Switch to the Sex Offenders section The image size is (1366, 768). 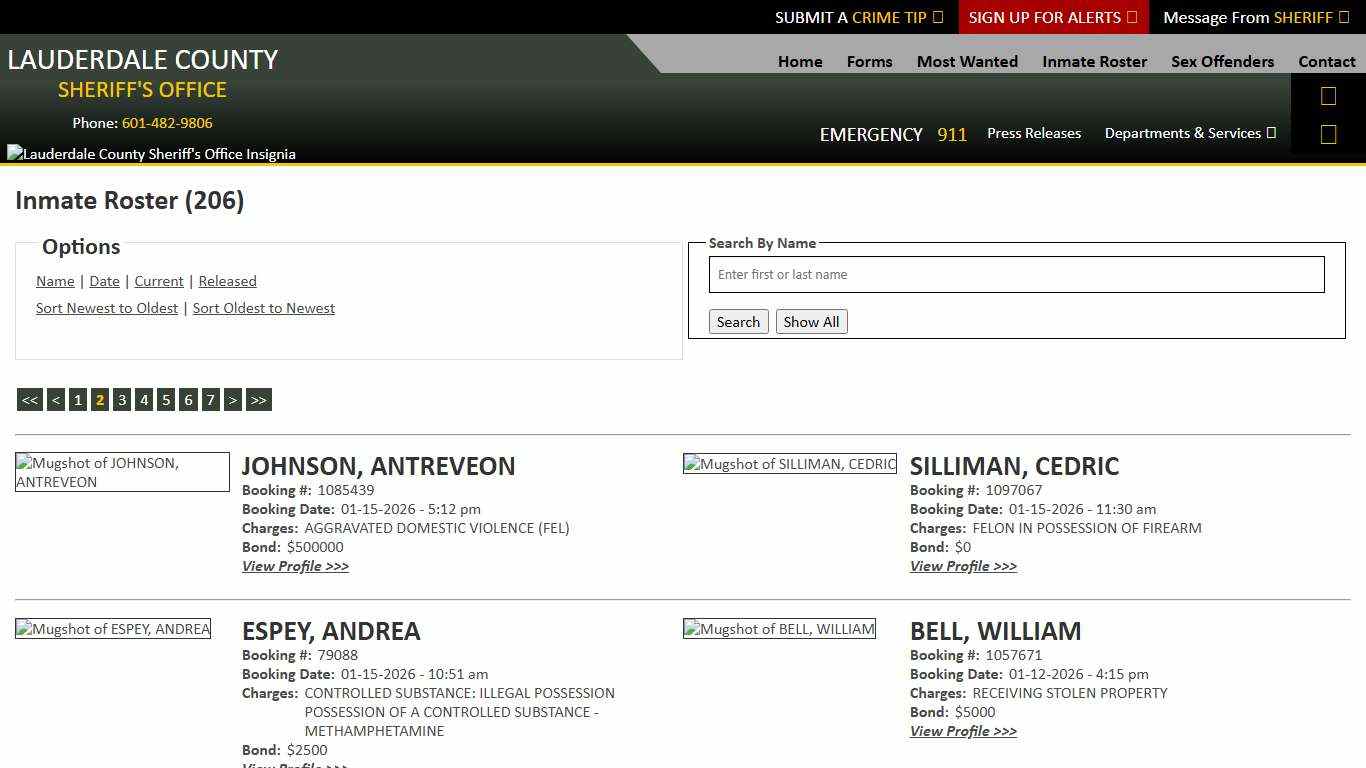[x=1222, y=61]
